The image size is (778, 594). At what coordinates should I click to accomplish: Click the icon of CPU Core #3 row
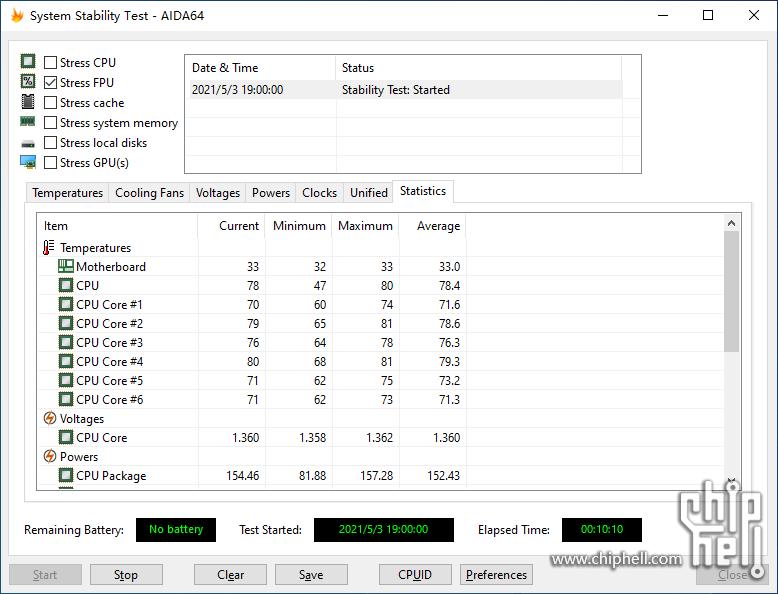pyautogui.click(x=65, y=342)
